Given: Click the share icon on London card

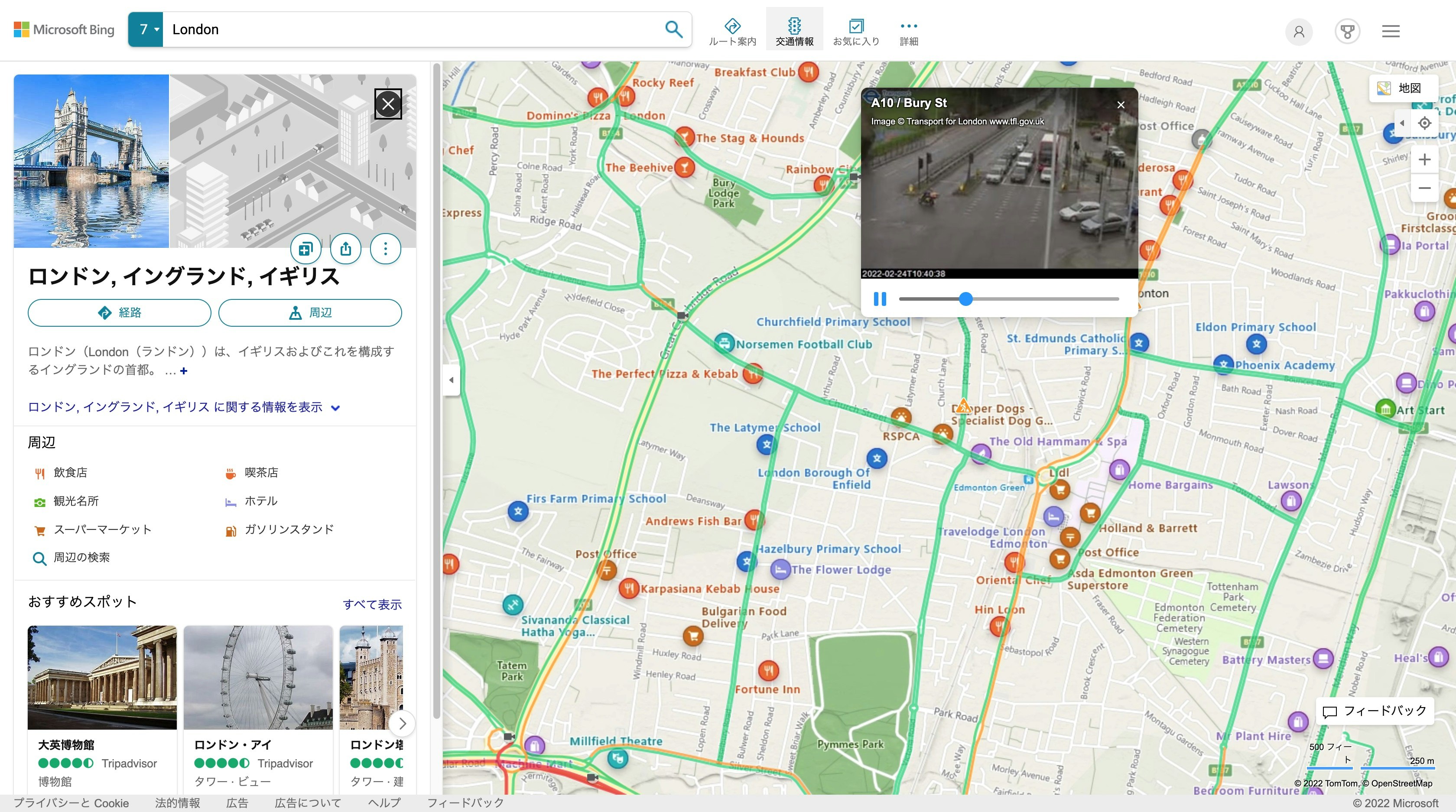Looking at the screenshot, I should [x=345, y=249].
